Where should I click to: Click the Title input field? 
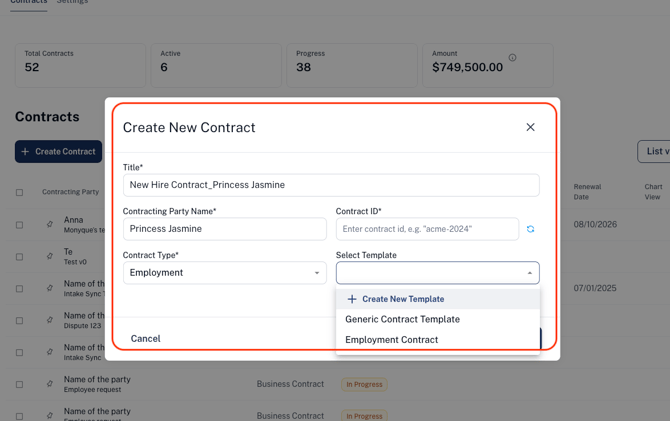pos(331,185)
